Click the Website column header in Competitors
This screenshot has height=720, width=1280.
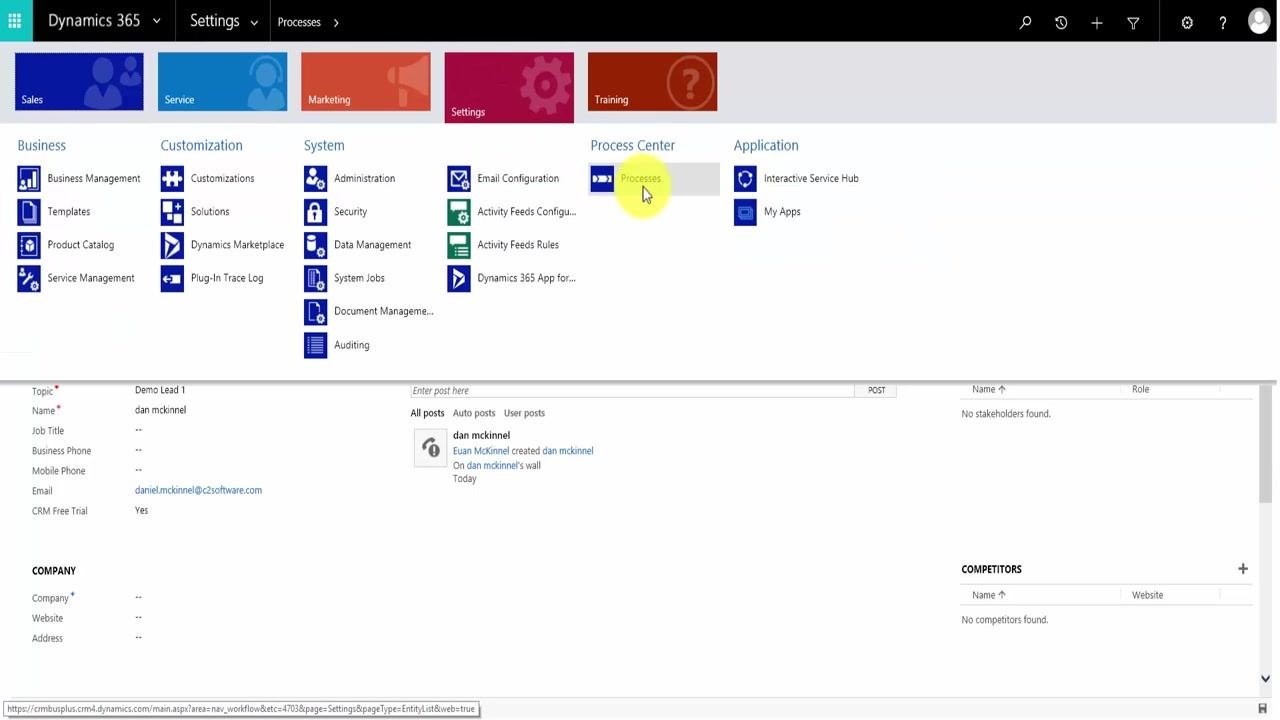point(1147,595)
